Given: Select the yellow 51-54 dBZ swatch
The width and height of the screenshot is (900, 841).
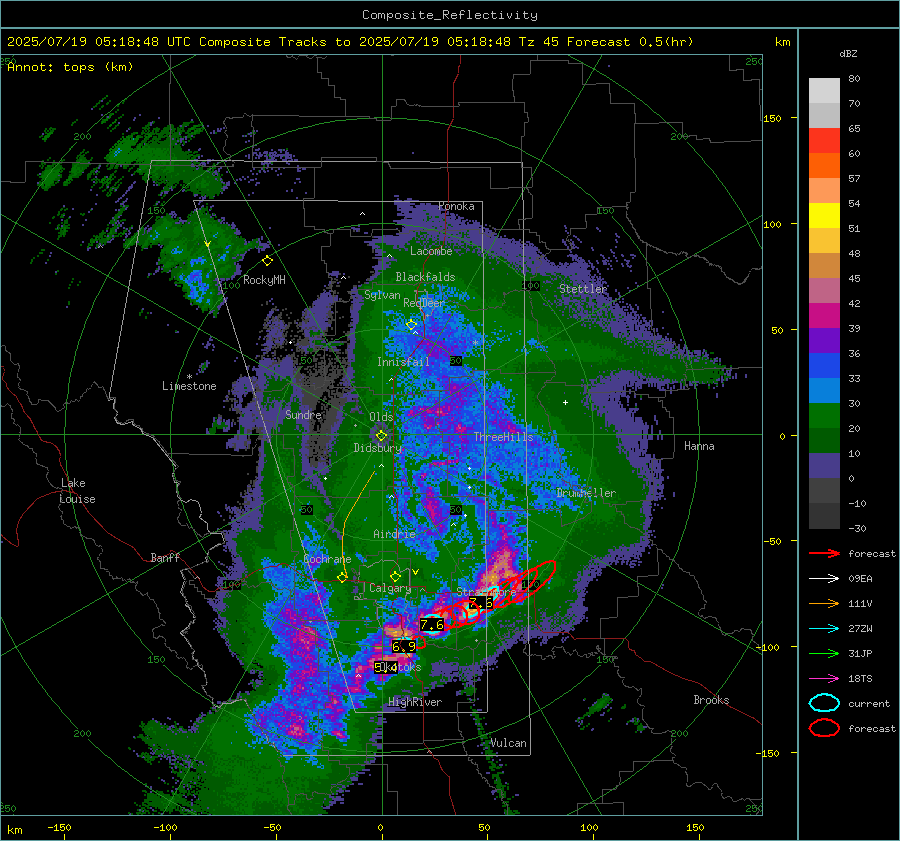Looking at the screenshot, I should [x=824, y=216].
